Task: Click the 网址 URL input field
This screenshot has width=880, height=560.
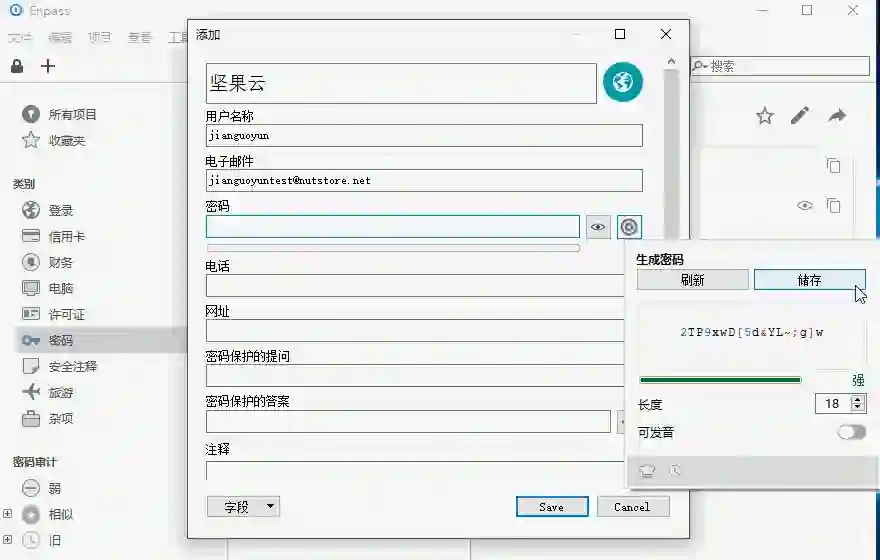Action: (415, 331)
